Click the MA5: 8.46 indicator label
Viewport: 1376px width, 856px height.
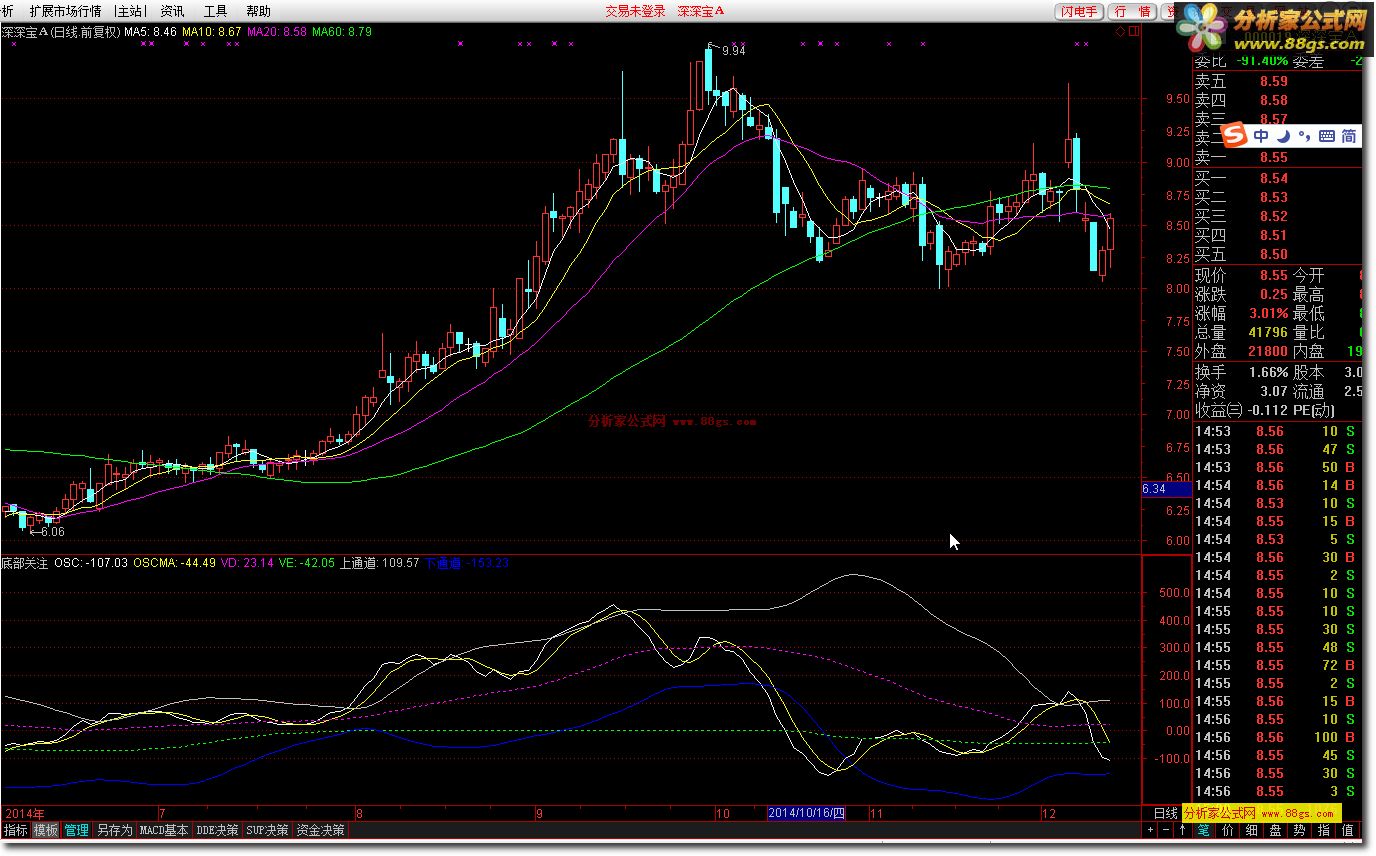[x=151, y=32]
